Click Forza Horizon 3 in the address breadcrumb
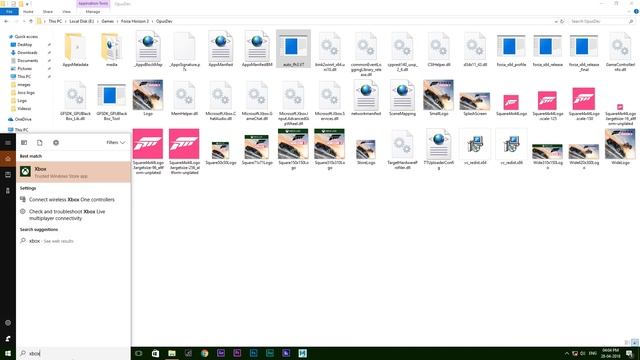 coord(135,21)
